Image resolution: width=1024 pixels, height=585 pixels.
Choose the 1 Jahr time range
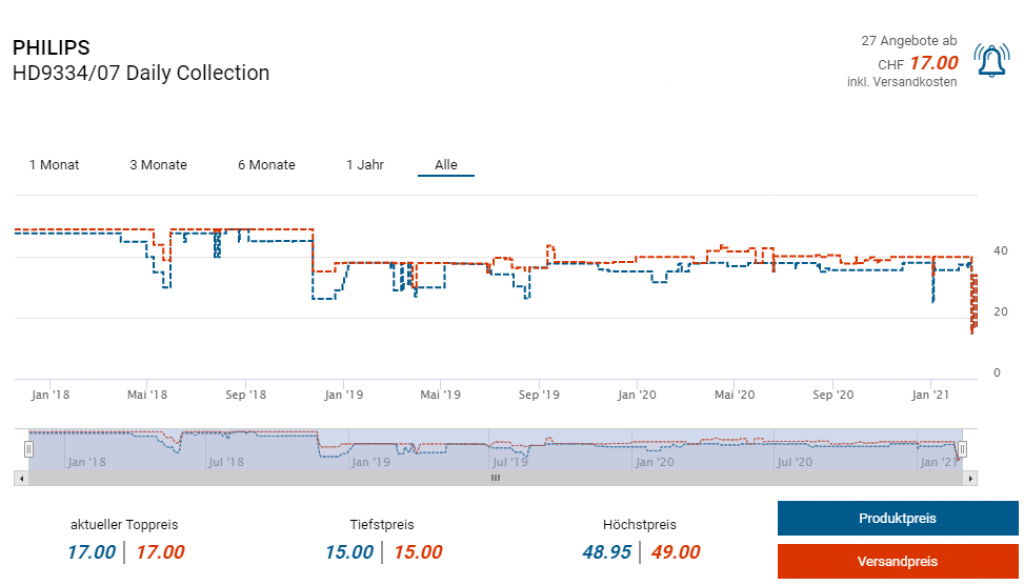(x=365, y=165)
